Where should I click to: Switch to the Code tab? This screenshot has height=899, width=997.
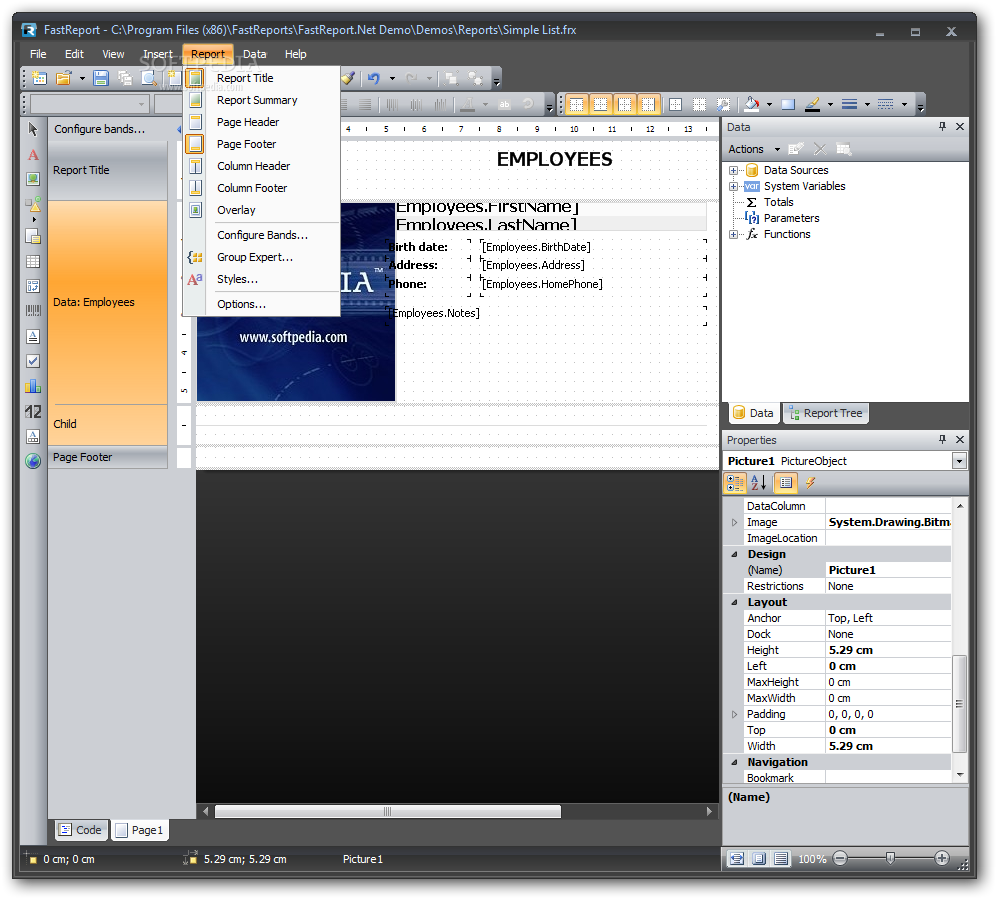click(81, 830)
